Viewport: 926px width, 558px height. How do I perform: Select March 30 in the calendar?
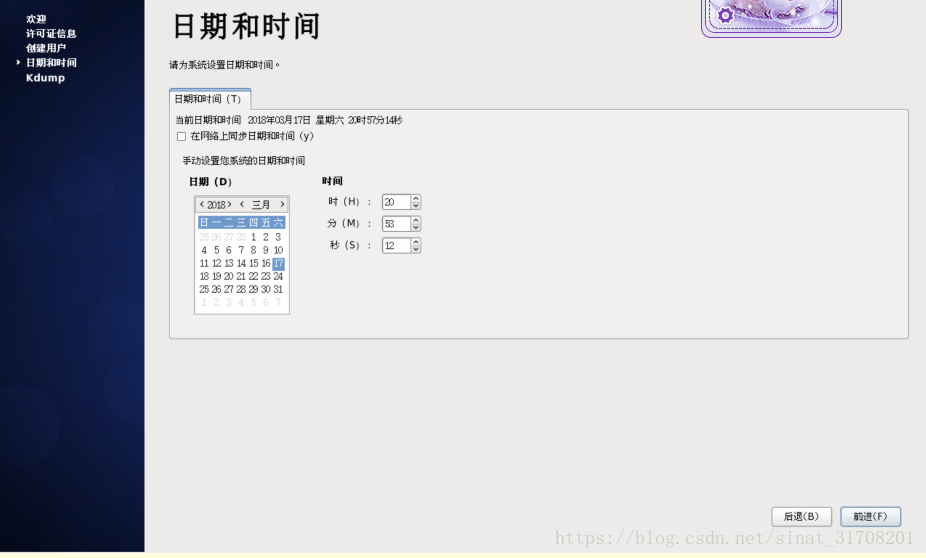click(266, 289)
